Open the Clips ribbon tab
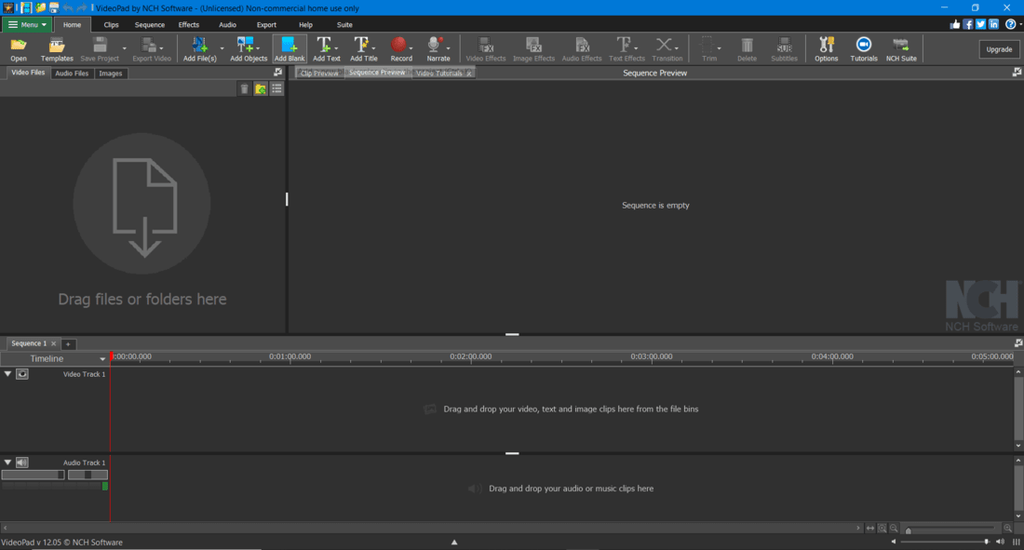This screenshot has width=1024, height=550. click(111, 25)
